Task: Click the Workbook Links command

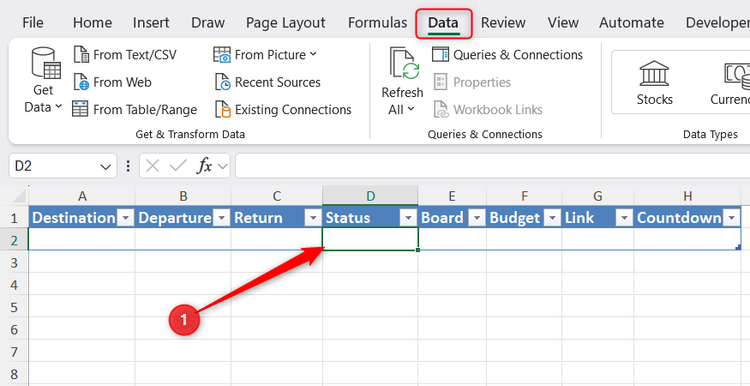Action: (488, 110)
